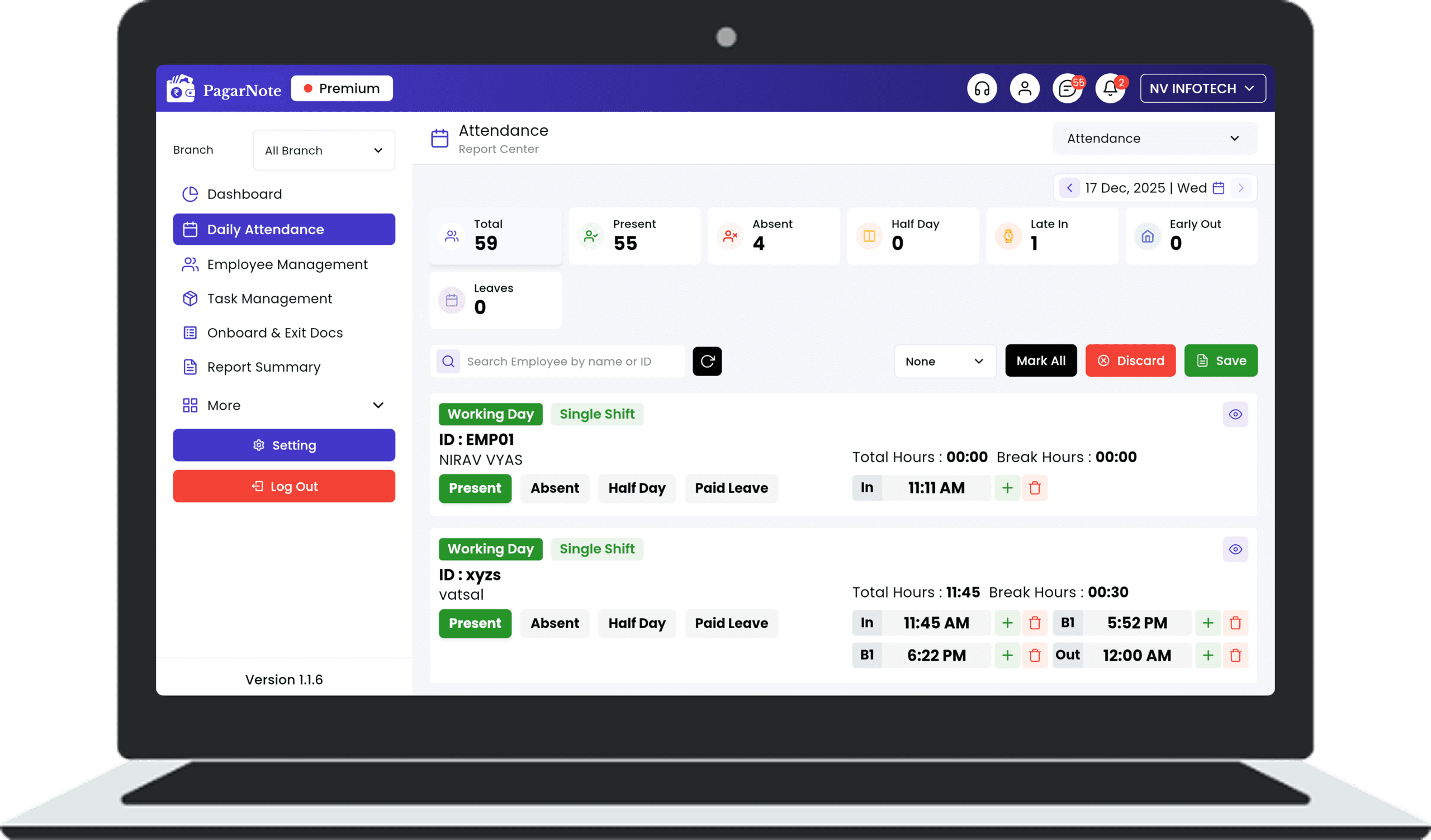Save the attendance
Image resolution: width=1431 pixels, height=840 pixels.
(x=1221, y=360)
